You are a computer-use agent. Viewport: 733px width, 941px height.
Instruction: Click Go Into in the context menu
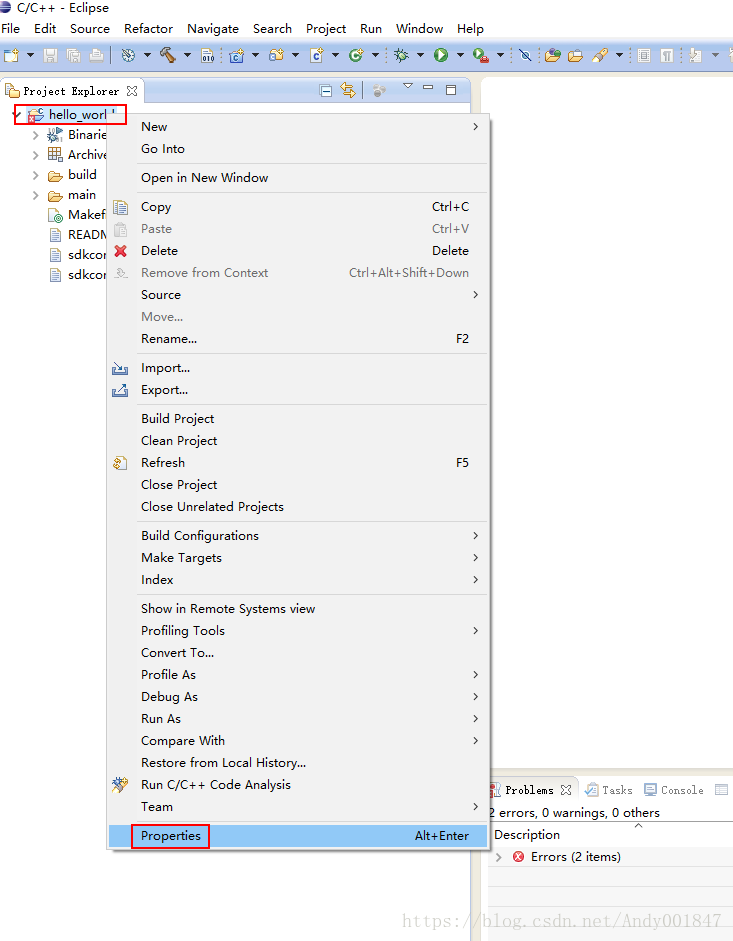[298, 148]
